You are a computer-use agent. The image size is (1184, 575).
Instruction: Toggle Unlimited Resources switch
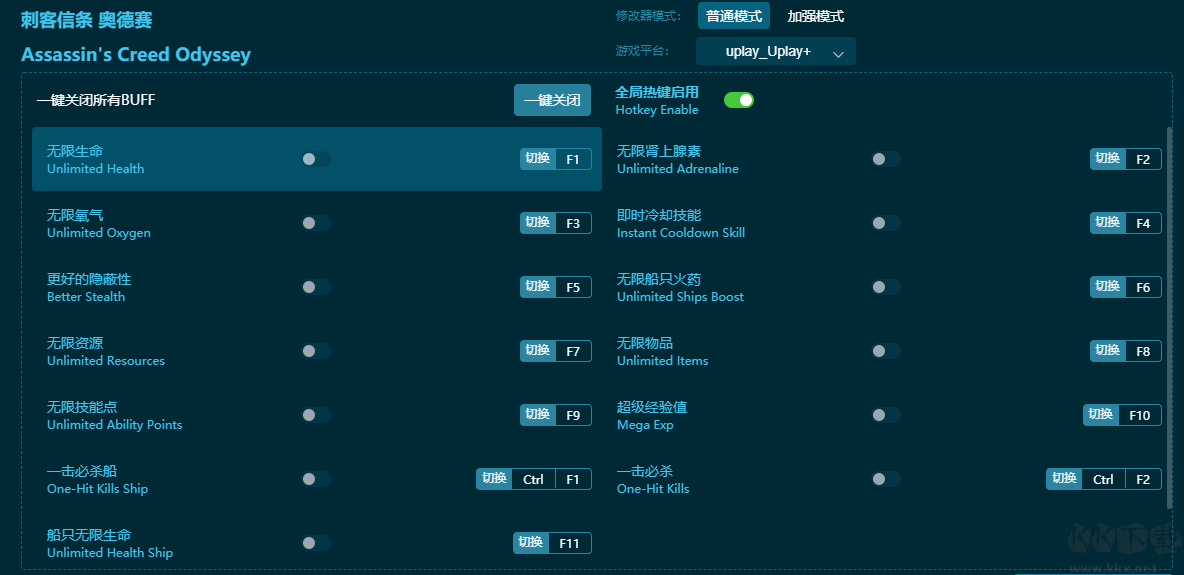pyautogui.click(x=316, y=351)
